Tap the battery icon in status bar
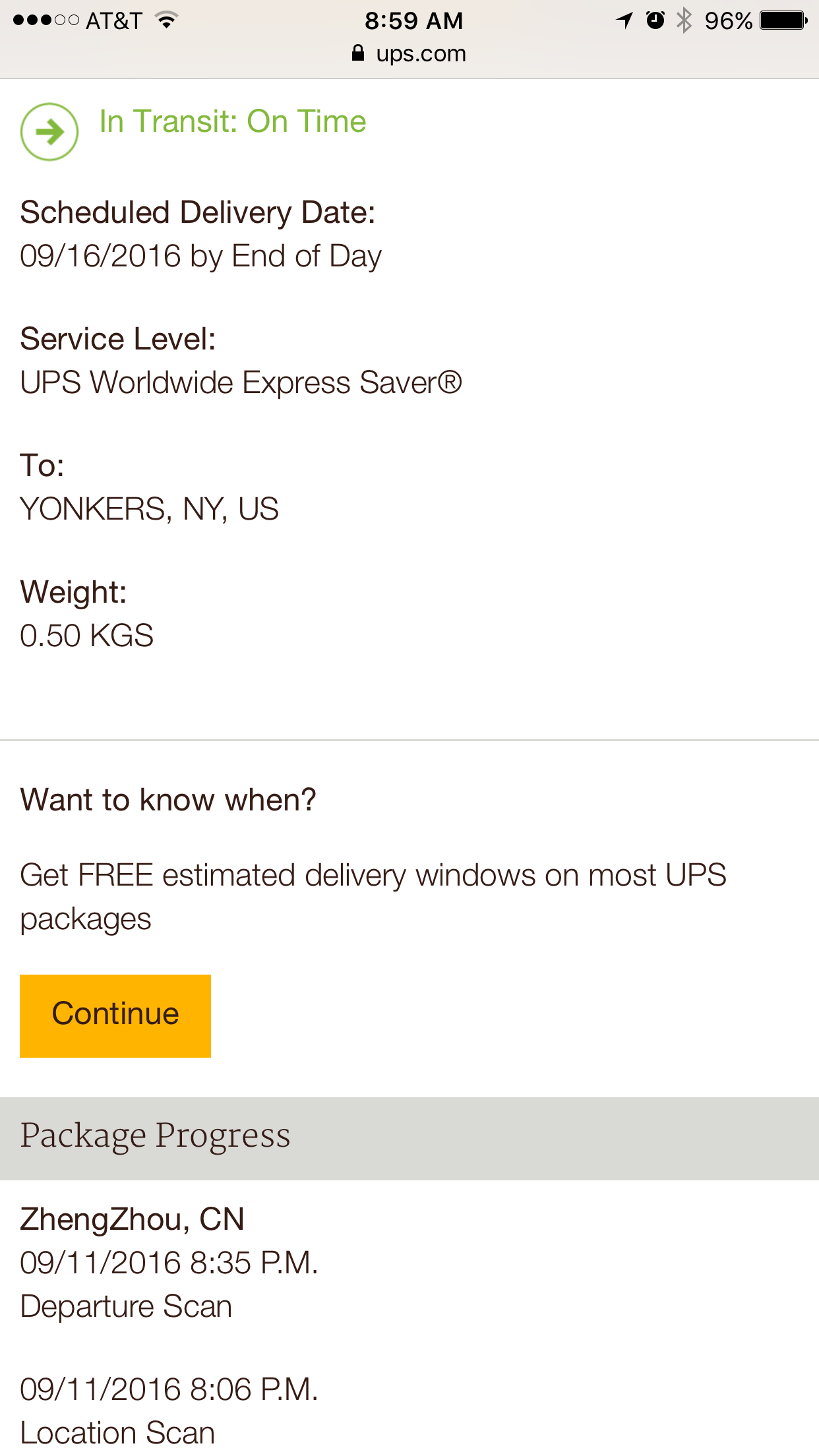The height and width of the screenshot is (1456, 819). (783, 20)
